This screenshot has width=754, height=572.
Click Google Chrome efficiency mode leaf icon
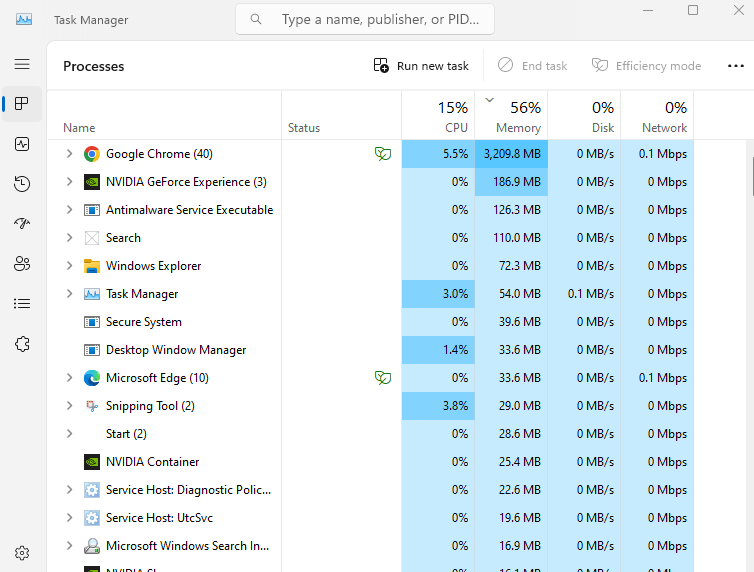(383, 154)
